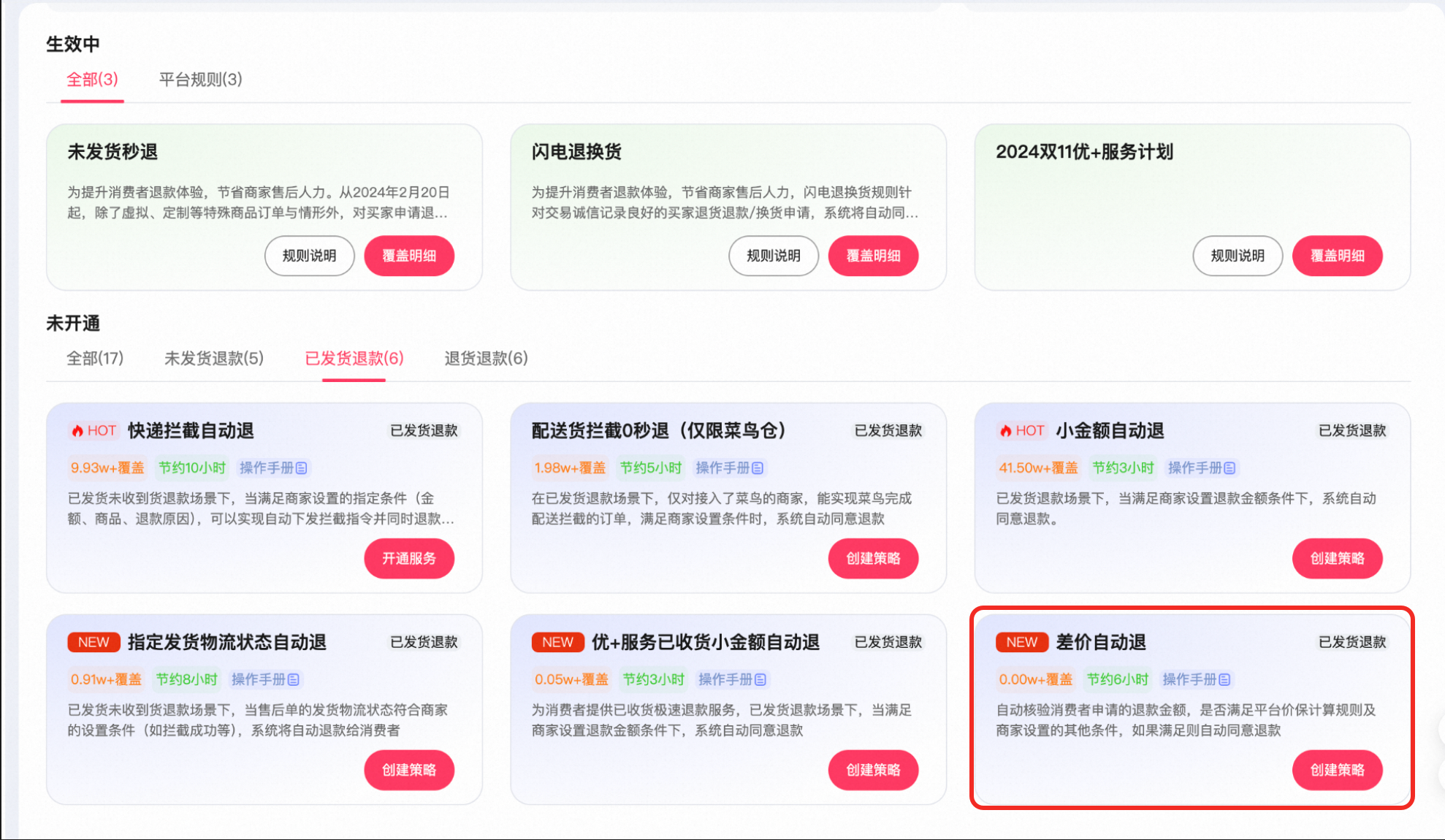Click 规则说明 on 未发货秒退 card

click(x=309, y=256)
